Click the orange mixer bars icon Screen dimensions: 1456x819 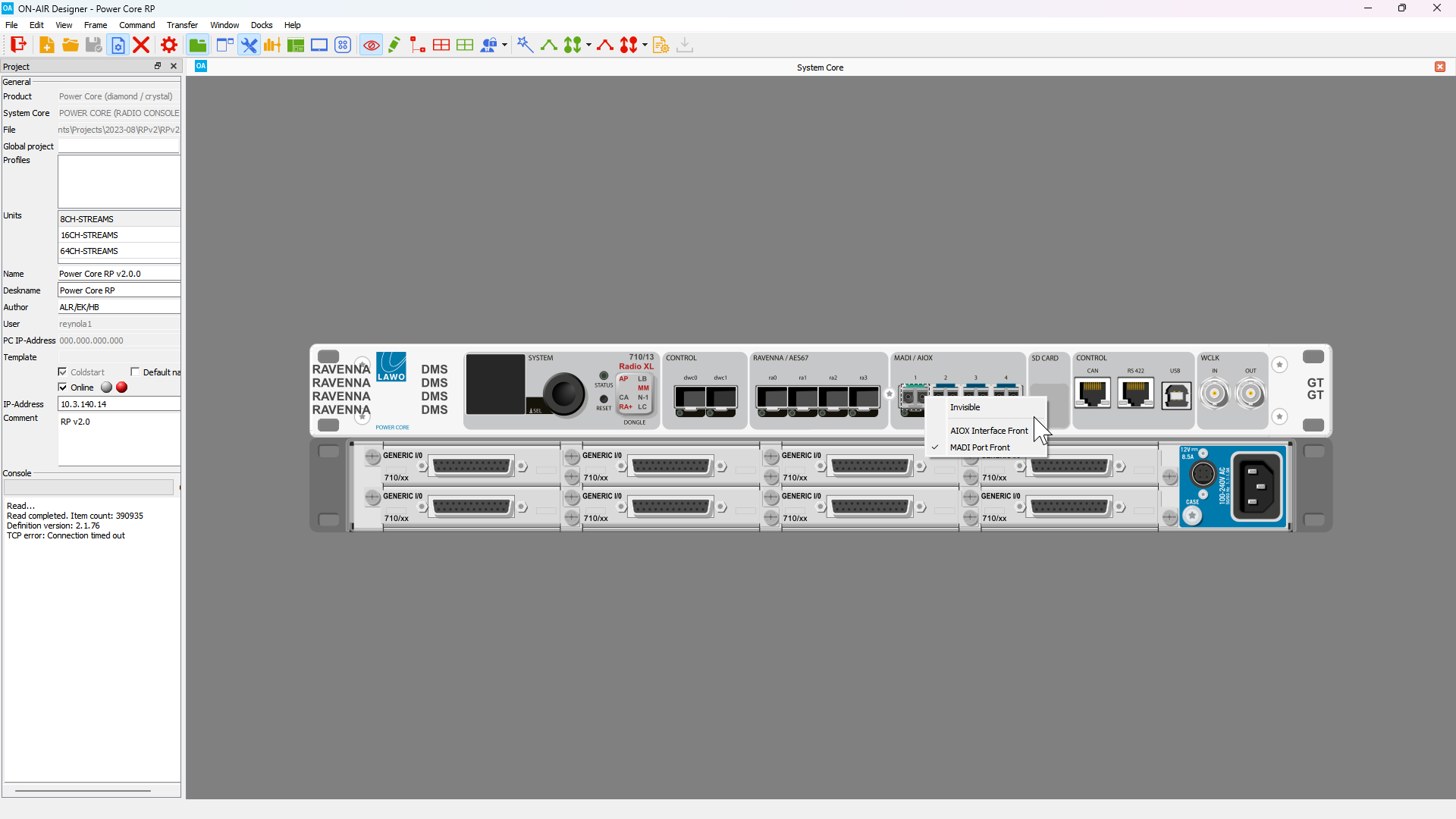(x=272, y=45)
